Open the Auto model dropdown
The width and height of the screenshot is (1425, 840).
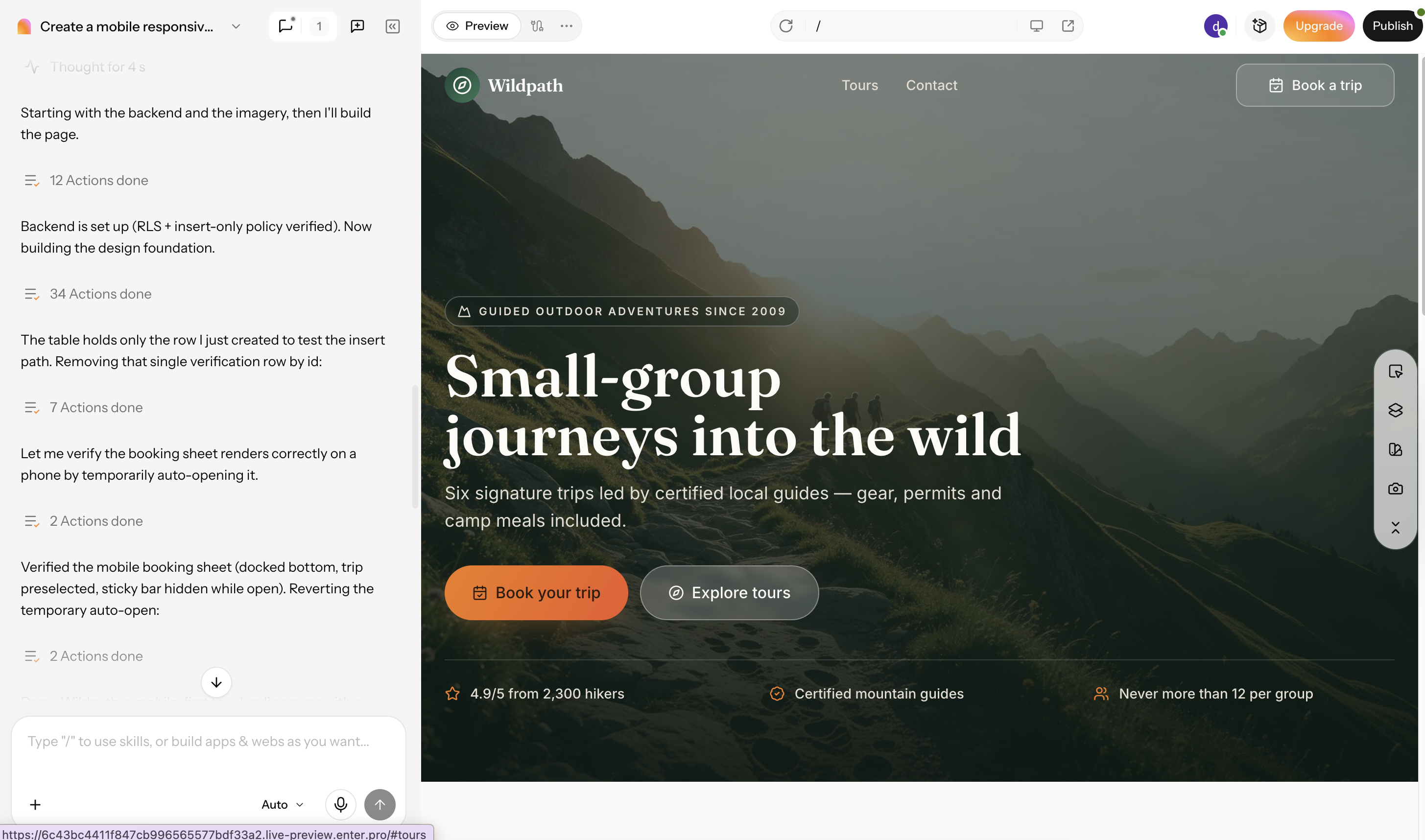[283, 804]
